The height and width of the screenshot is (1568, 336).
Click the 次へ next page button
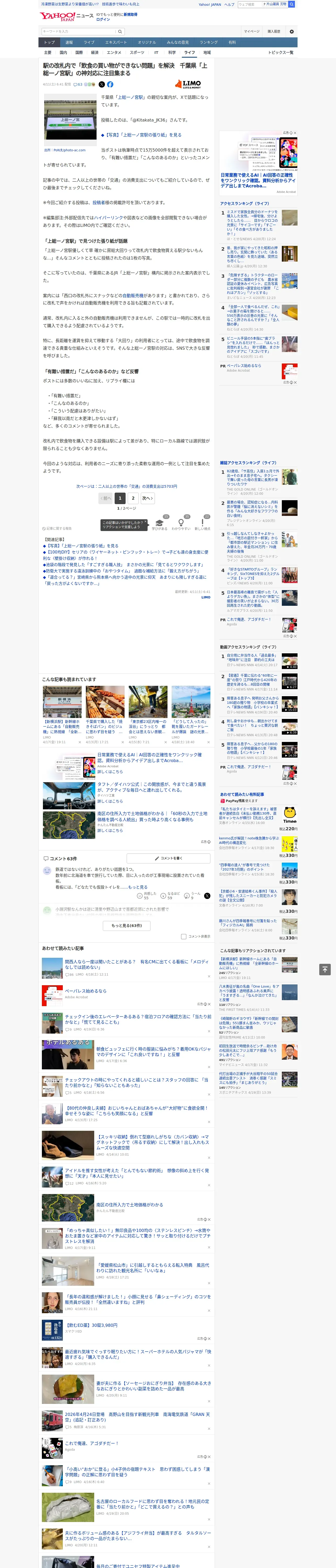[x=148, y=498]
